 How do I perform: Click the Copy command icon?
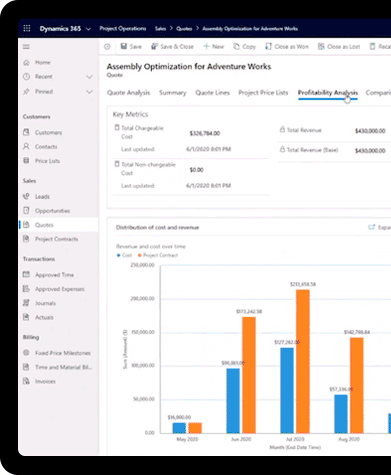tap(236, 46)
